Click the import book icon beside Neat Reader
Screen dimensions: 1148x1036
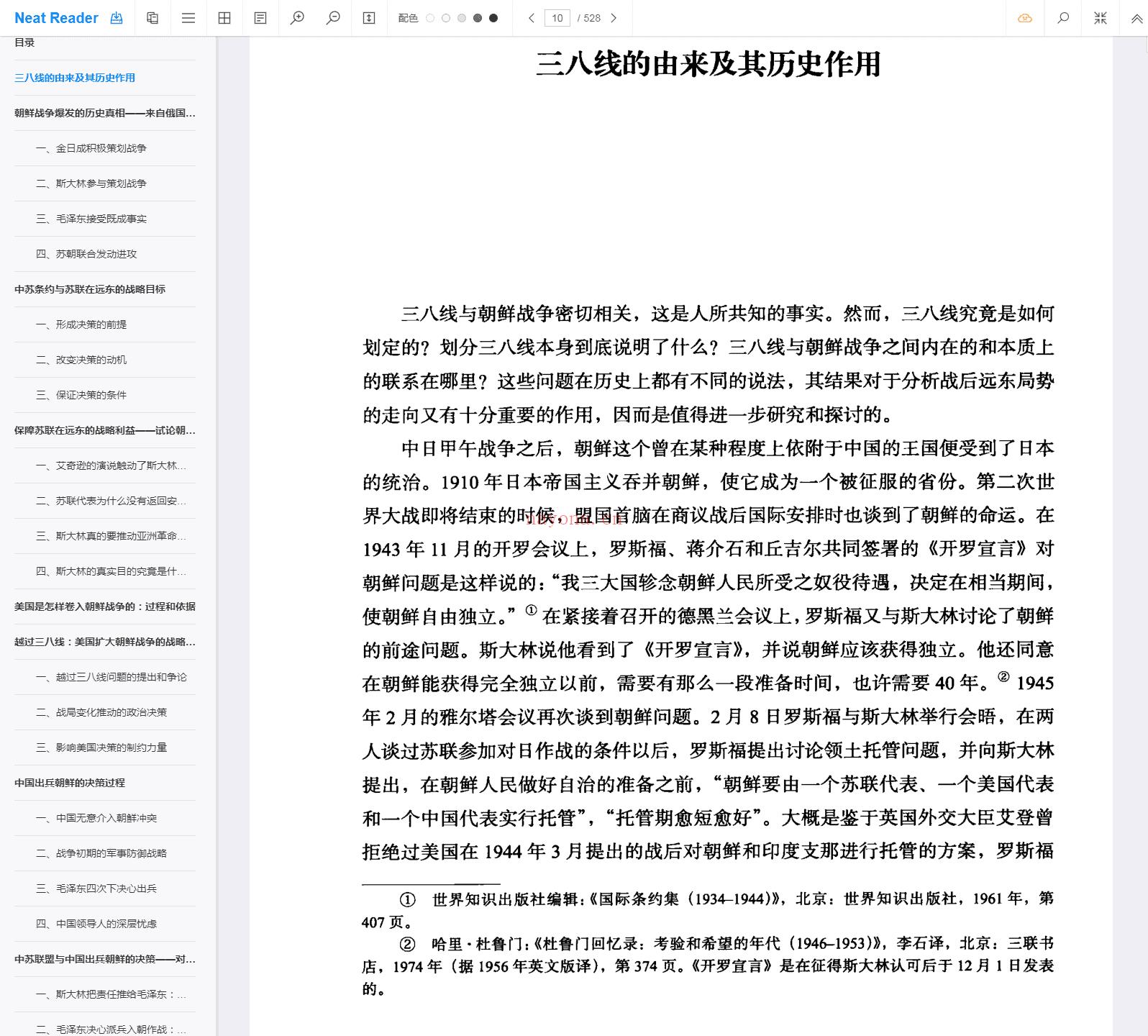click(116, 18)
